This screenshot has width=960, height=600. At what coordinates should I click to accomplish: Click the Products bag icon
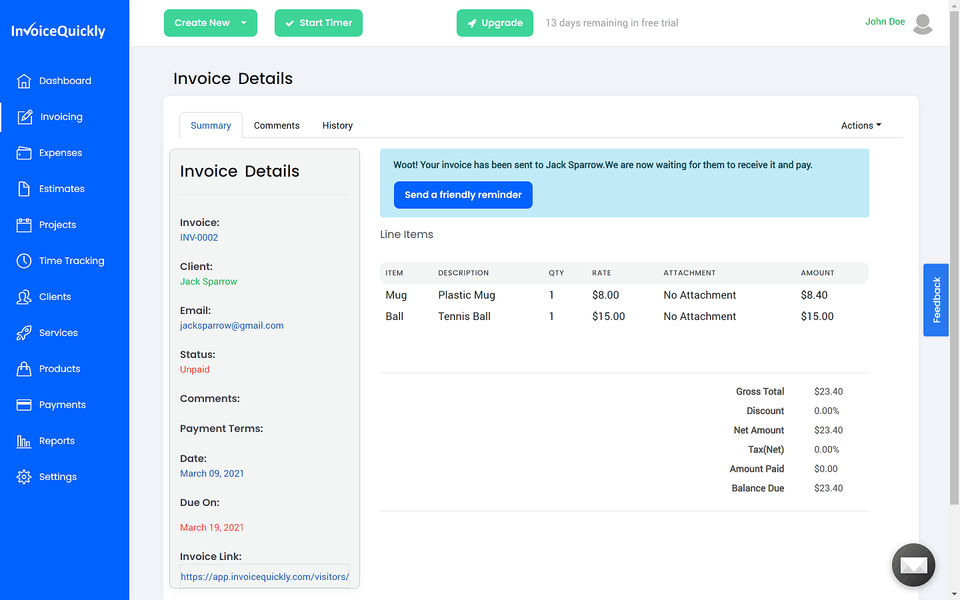pos(24,369)
